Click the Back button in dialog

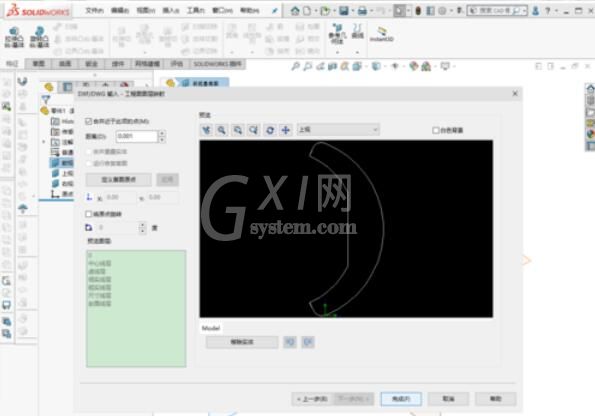312,399
